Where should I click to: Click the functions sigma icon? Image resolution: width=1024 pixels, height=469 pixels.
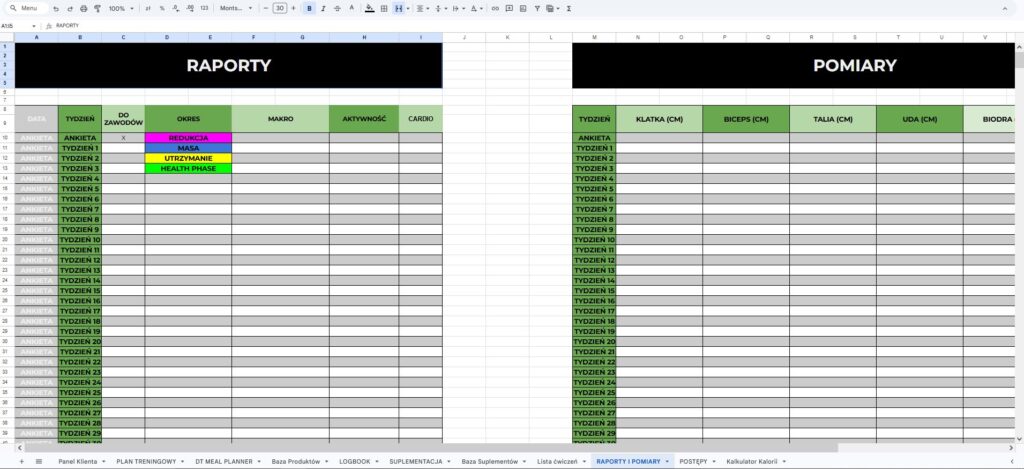(569, 8)
